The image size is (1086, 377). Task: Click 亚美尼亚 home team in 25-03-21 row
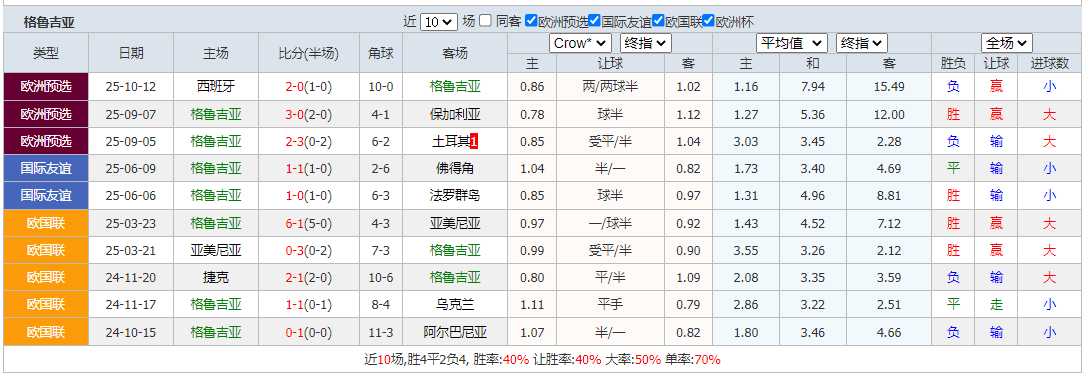pyautogui.click(x=216, y=251)
